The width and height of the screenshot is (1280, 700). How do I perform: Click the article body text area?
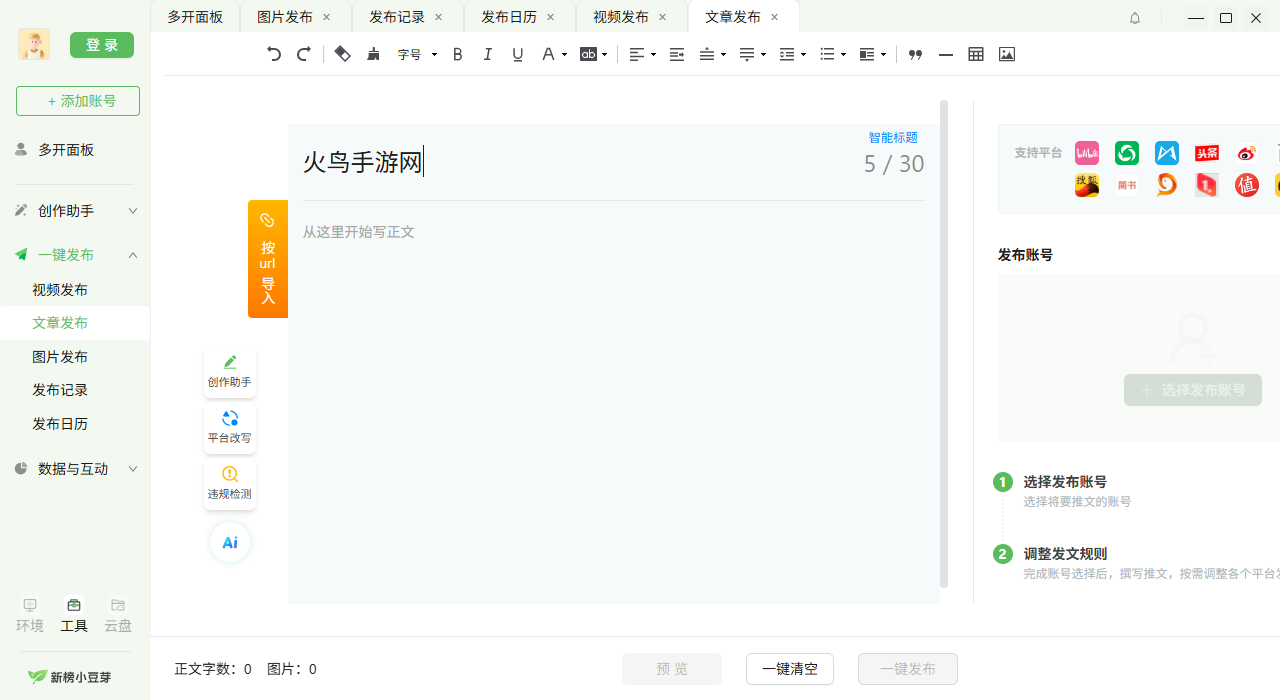(614, 400)
